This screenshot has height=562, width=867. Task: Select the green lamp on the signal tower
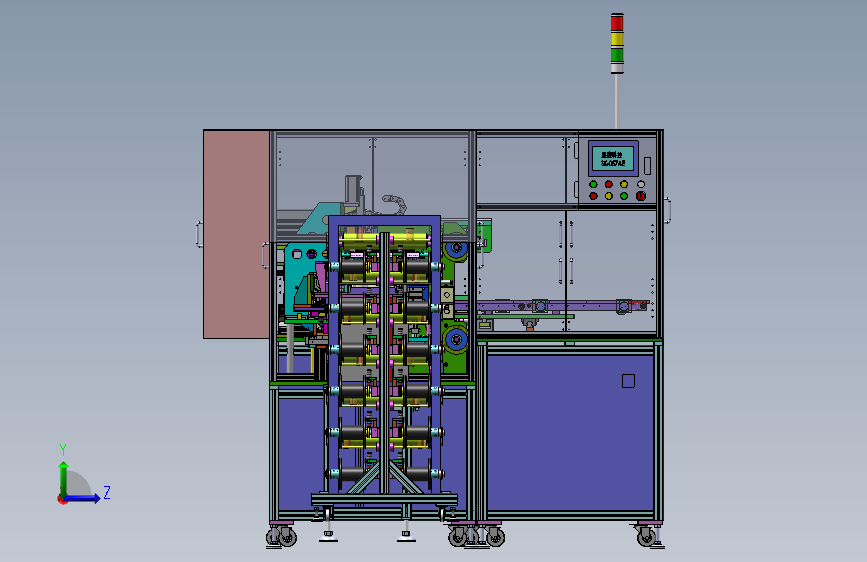pyautogui.click(x=617, y=54)
